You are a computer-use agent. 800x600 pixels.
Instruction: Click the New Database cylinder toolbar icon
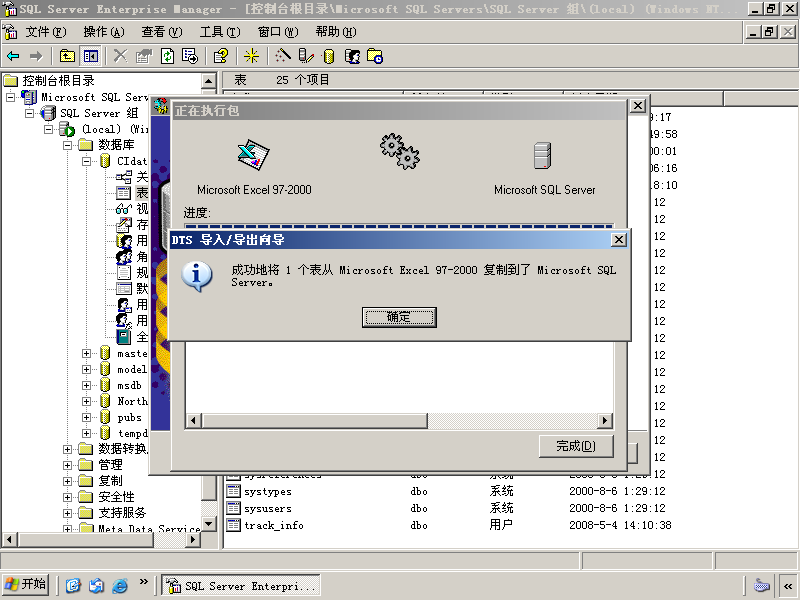(x=329, y=56)
